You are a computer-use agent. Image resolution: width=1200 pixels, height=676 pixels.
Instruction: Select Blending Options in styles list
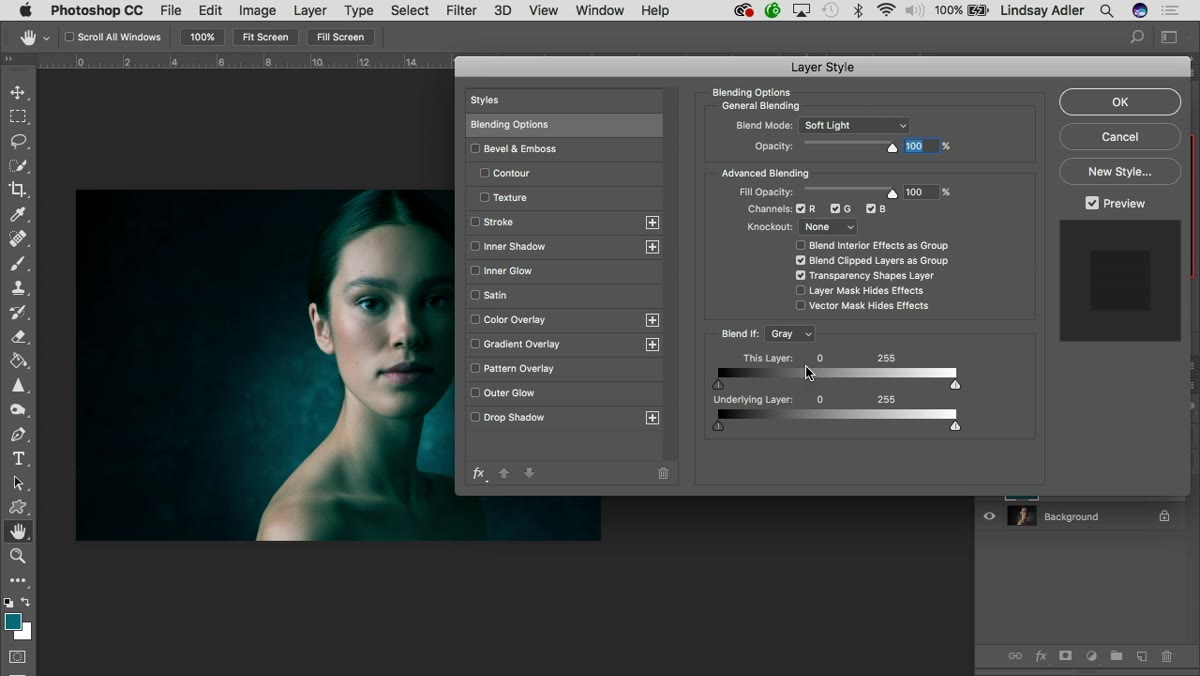click(x=564, y=125)
